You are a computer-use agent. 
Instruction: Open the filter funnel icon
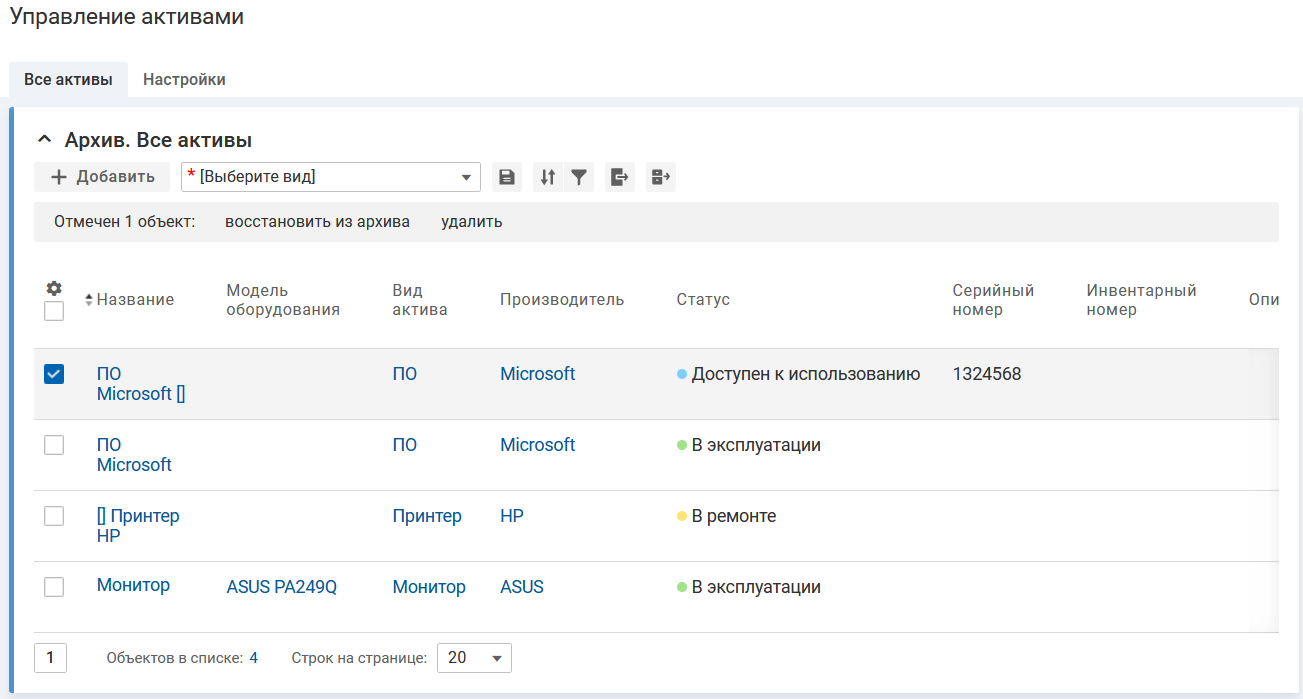click(x=578, y=177)
